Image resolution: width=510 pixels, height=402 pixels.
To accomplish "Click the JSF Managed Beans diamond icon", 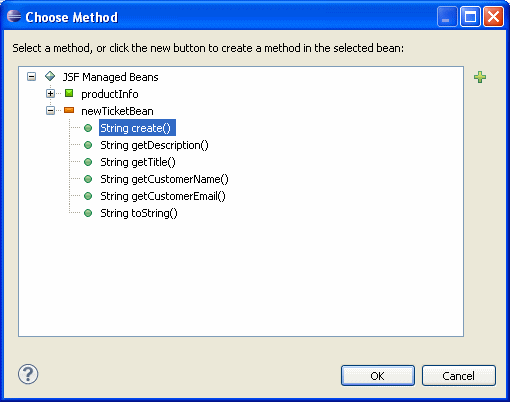I will tap(50, 76).
